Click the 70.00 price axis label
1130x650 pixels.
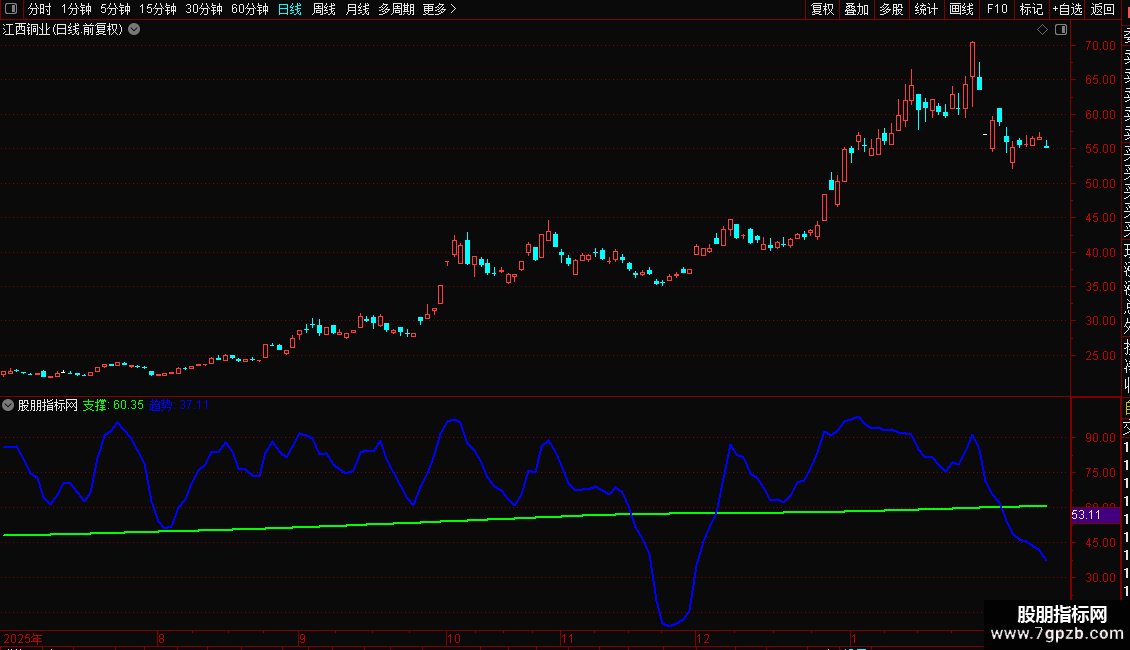[x=1100, y=45]
